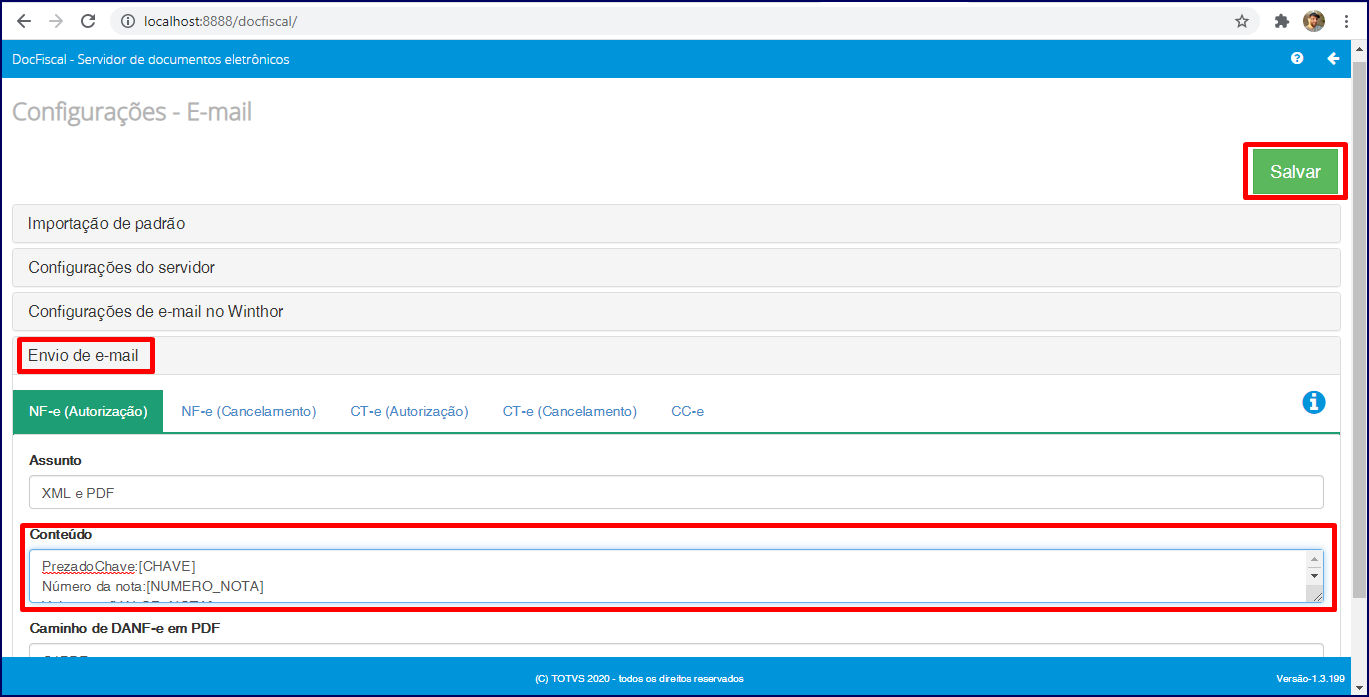Click the Versão-1.3.199 footer text
Viewport: 1369px width, 697px height.
tap(1310, 678)
